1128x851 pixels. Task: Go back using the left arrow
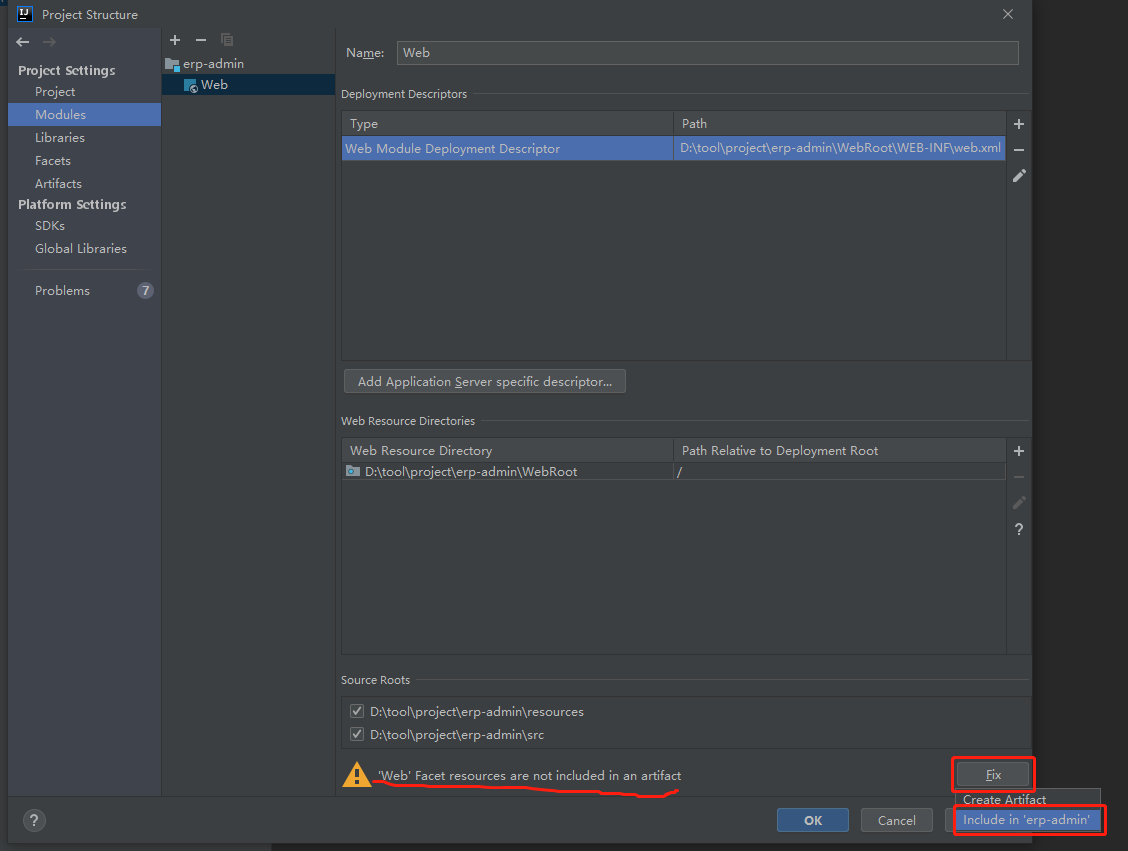pyautogui.click(x=22, y=42)
